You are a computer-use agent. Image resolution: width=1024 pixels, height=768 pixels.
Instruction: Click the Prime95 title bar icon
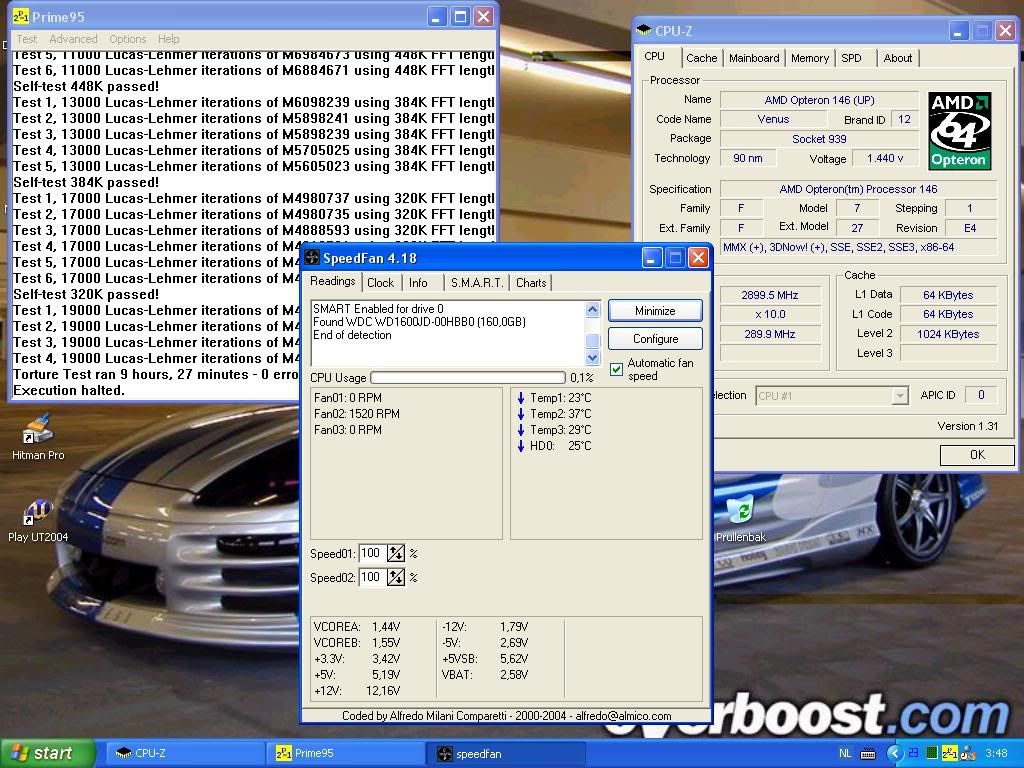pyautogui.click(x=20, y=16)
